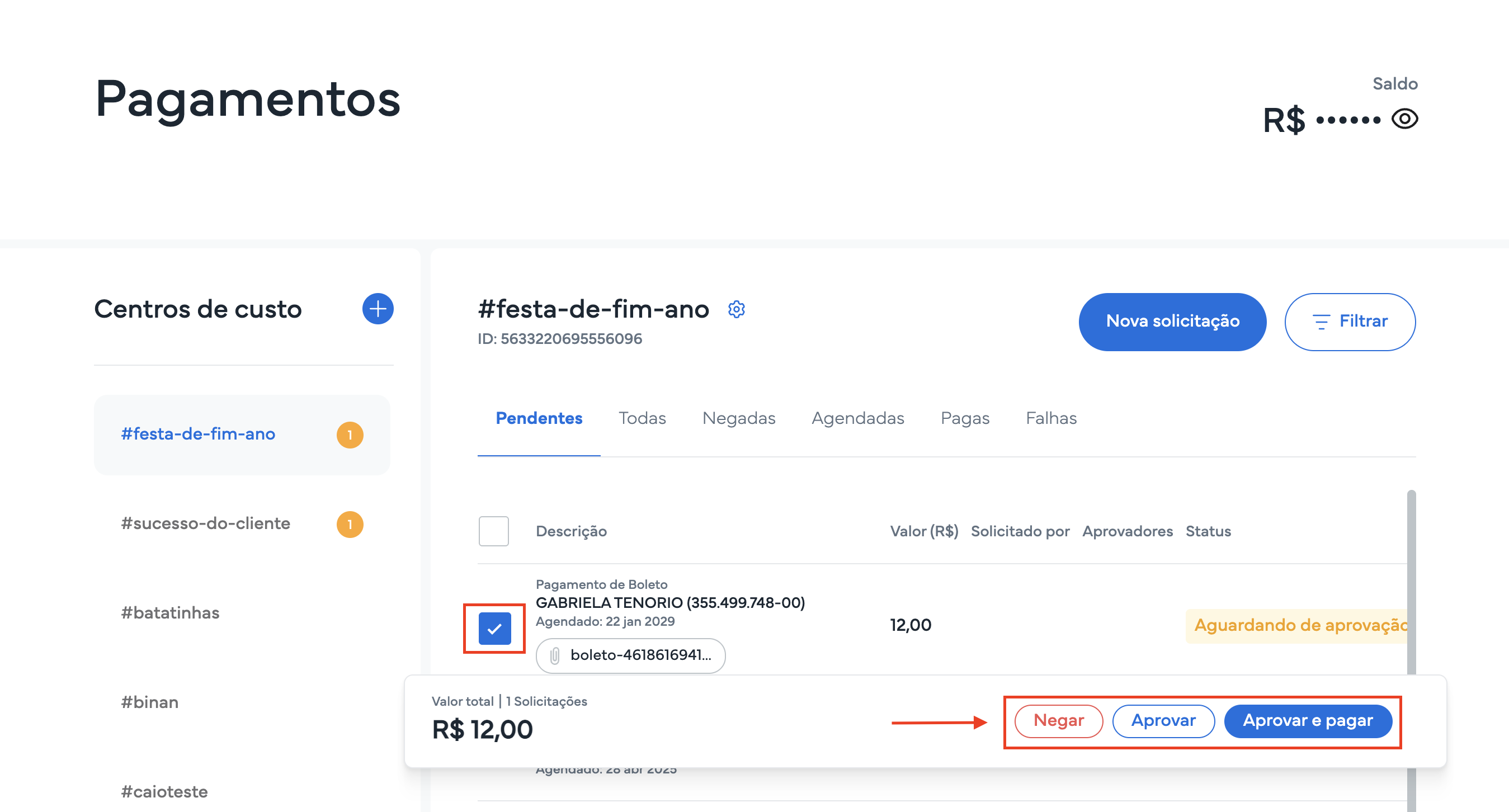The width and height of the screenshot is (1509, 812).
Task: Switch to the Falhas tab
Action: pyautogui.click(x=1051, y=418)
